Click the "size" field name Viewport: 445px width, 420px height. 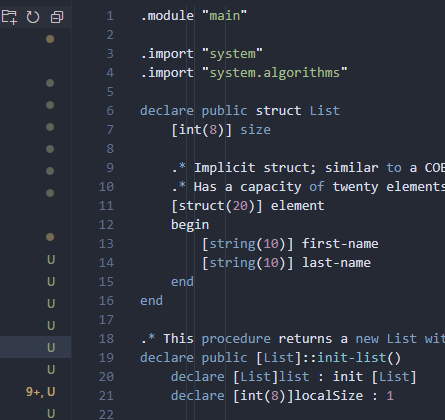[x=255, y=130]
